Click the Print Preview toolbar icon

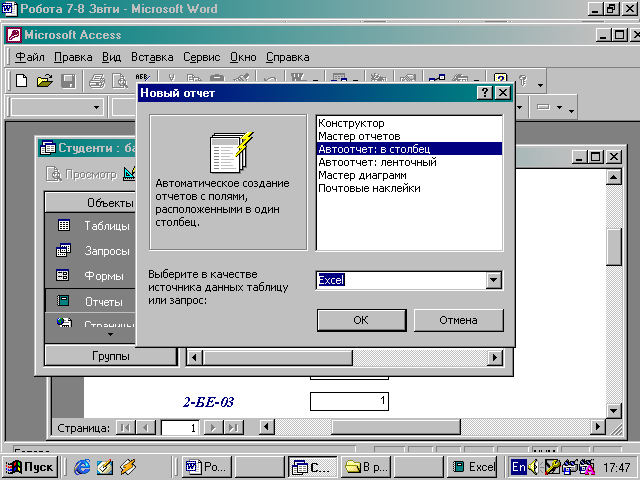120,81
